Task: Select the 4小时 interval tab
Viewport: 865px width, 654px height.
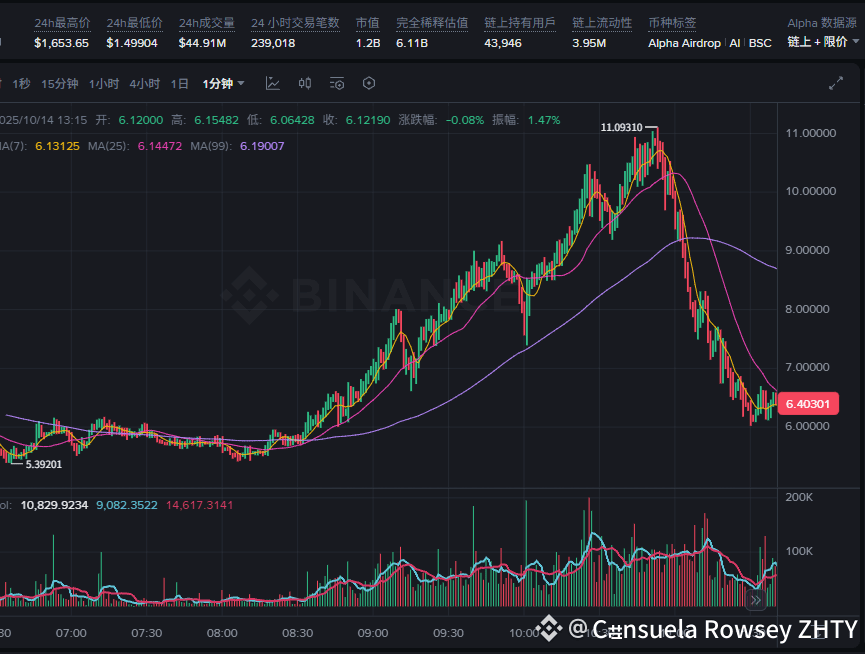Action: pos(145,84)
